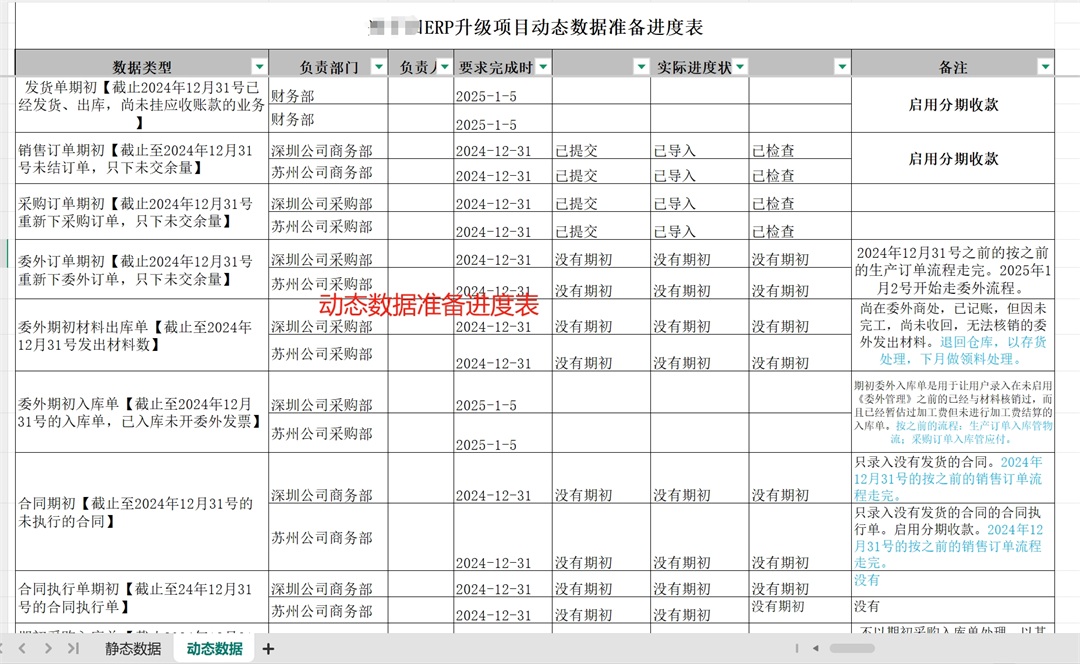This screenshot has width=1080, height=664.
Task: Open the 要求完成时 column filter dropdown
Action: 542,67
